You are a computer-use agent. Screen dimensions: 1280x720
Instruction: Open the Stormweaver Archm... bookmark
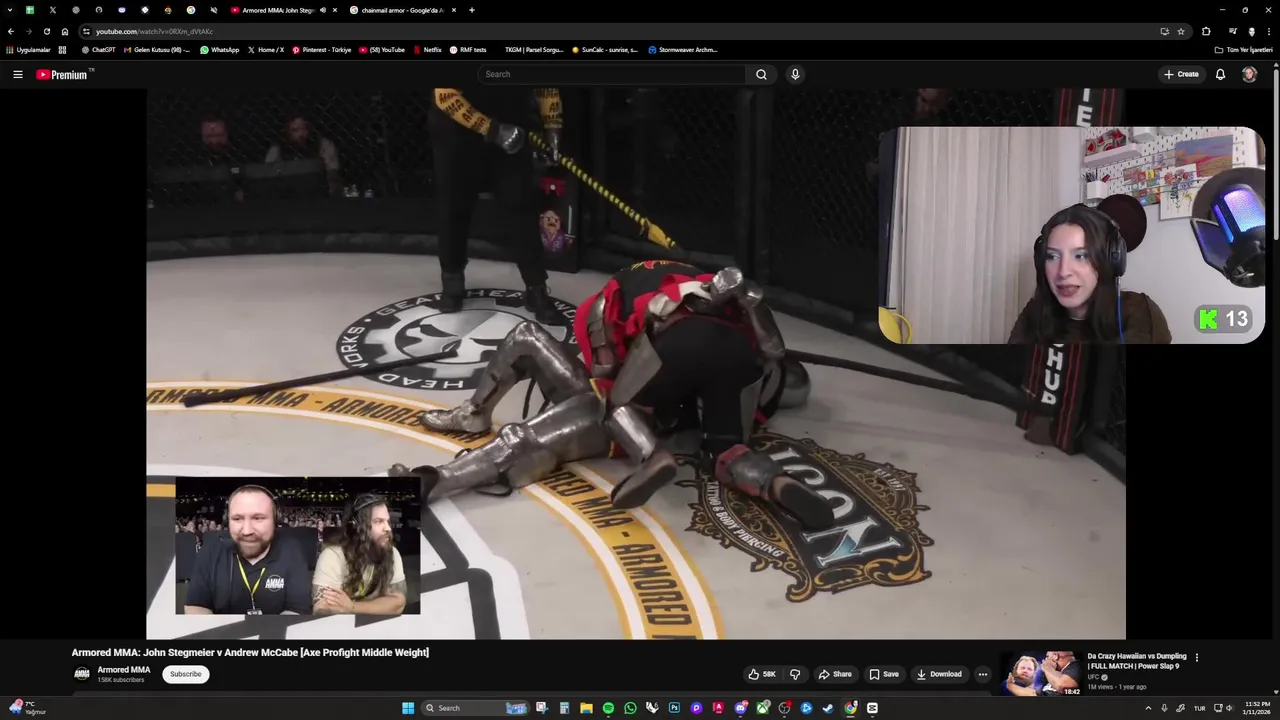point(683,50)
